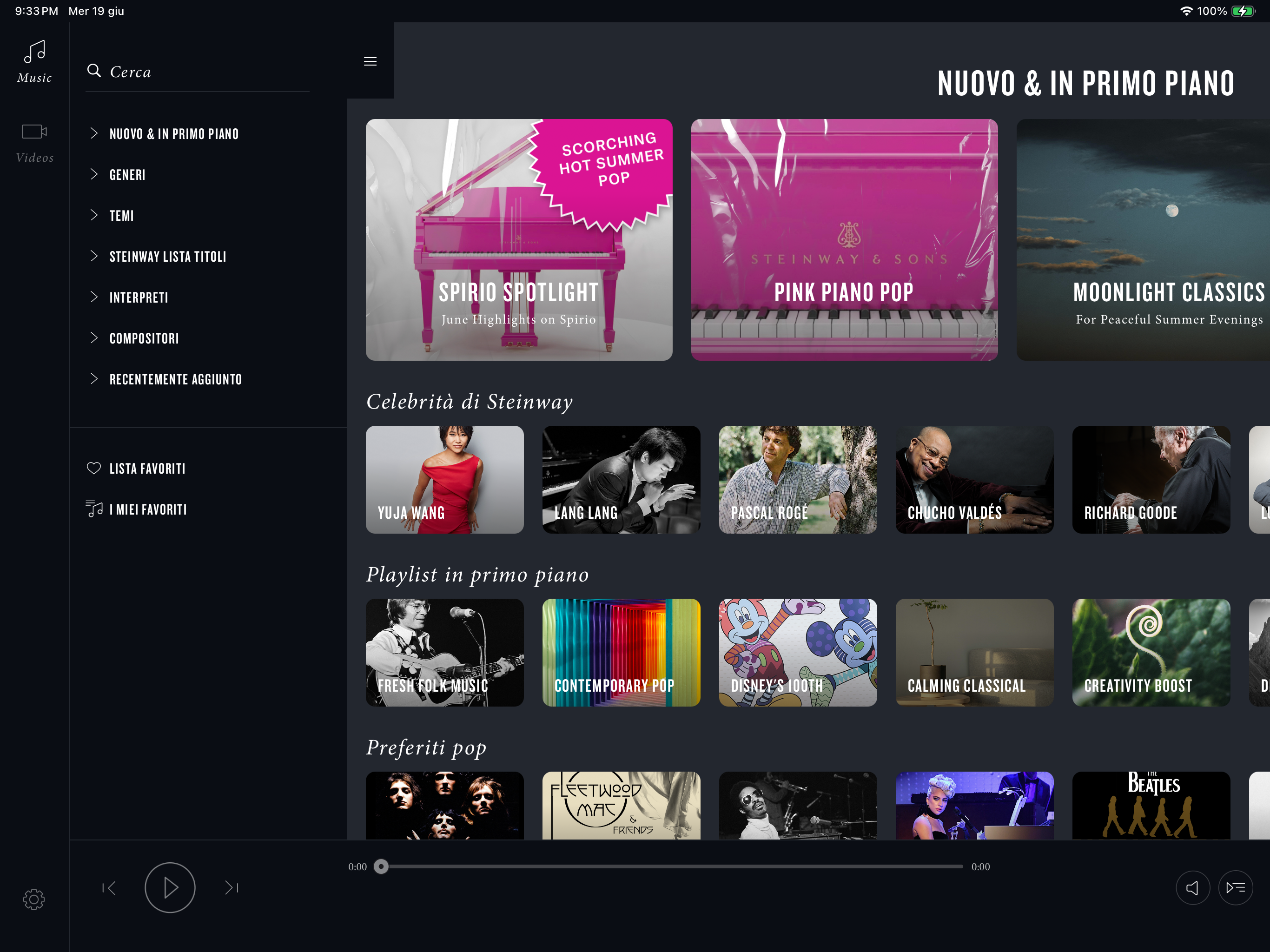1270x952 pixels.
Task: Open Queen band pop favorites card
Action: click(x=444, y=806)
